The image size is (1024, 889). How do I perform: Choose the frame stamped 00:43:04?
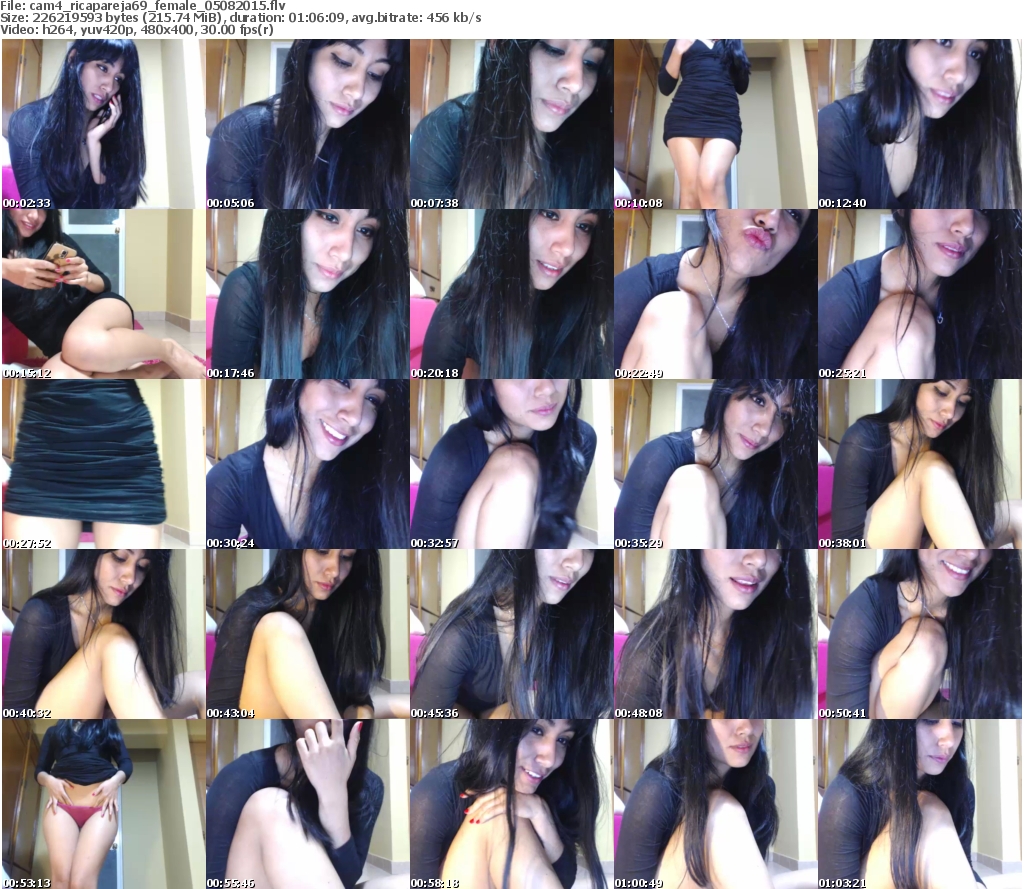click(308, 634)
